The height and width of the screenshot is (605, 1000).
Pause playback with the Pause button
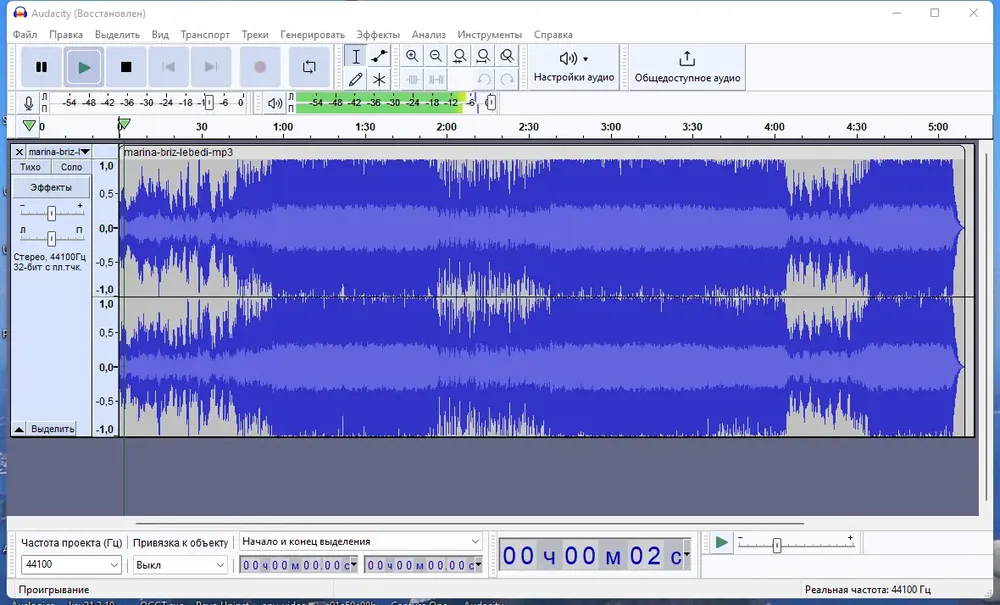[x=41, y=67]
